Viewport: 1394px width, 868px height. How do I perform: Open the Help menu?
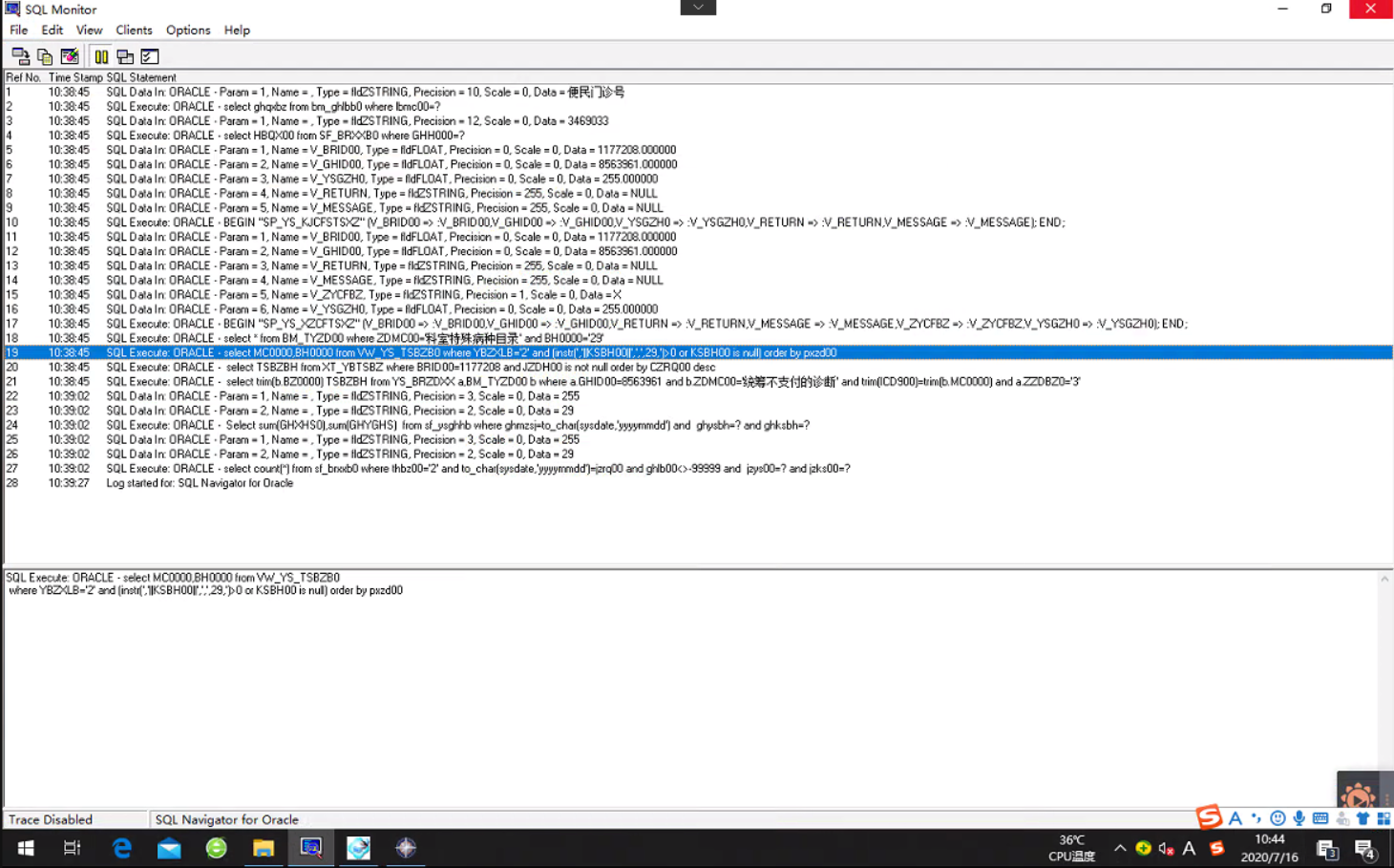[x=237, y=30]
